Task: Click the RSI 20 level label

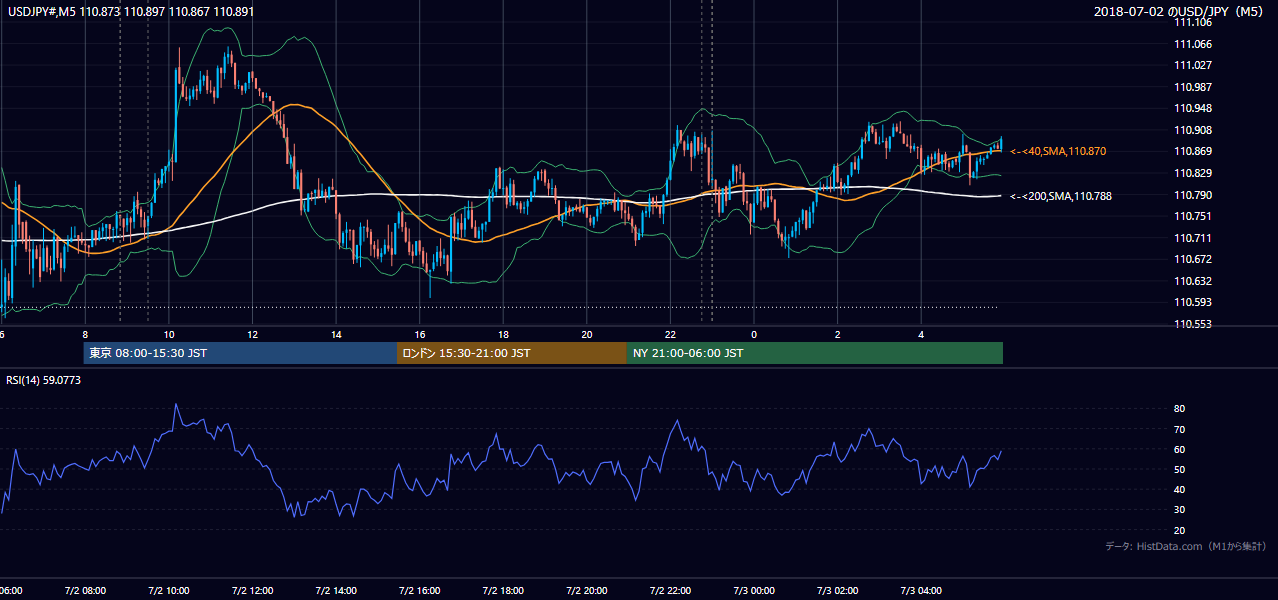Action: click(x=1180, y=530)
